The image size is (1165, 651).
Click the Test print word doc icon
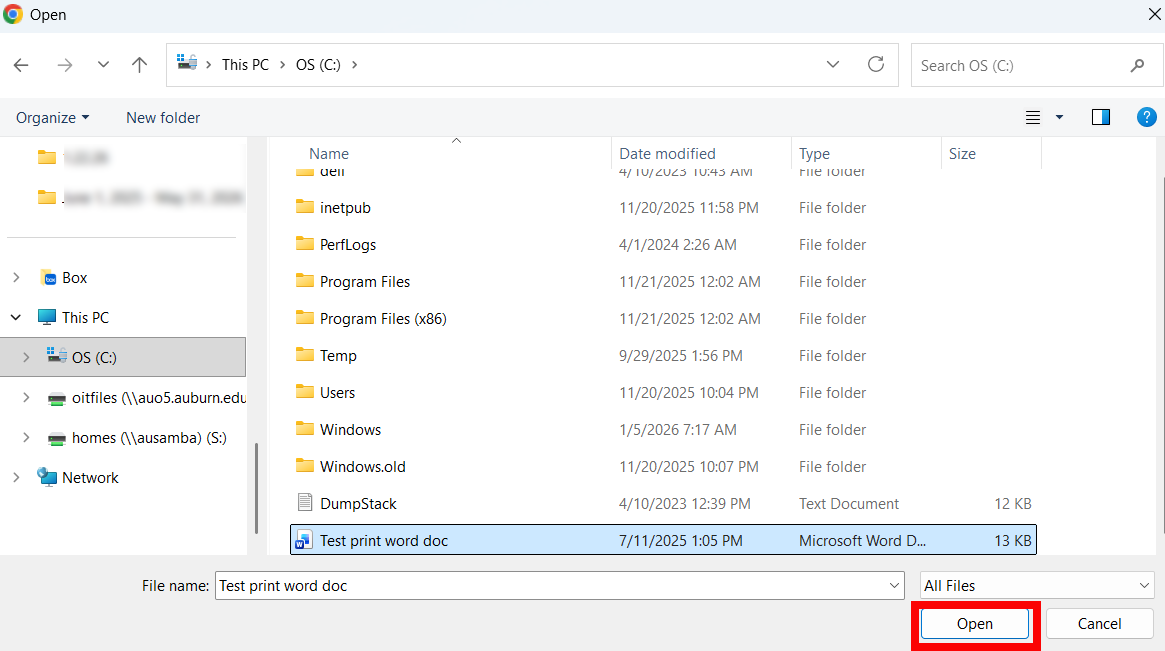click(303, 540)
